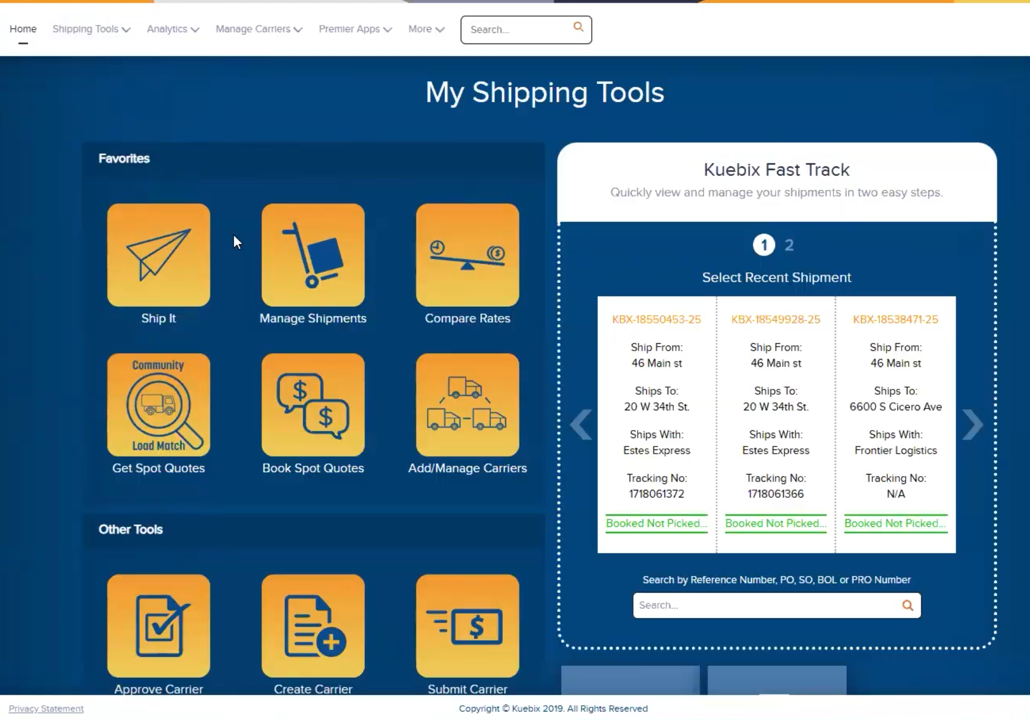Image resolution: width=1030 pixels, height=720 pixels.
Task: Expand the Shipping Tools menu
Action: [x=91, y=29]
